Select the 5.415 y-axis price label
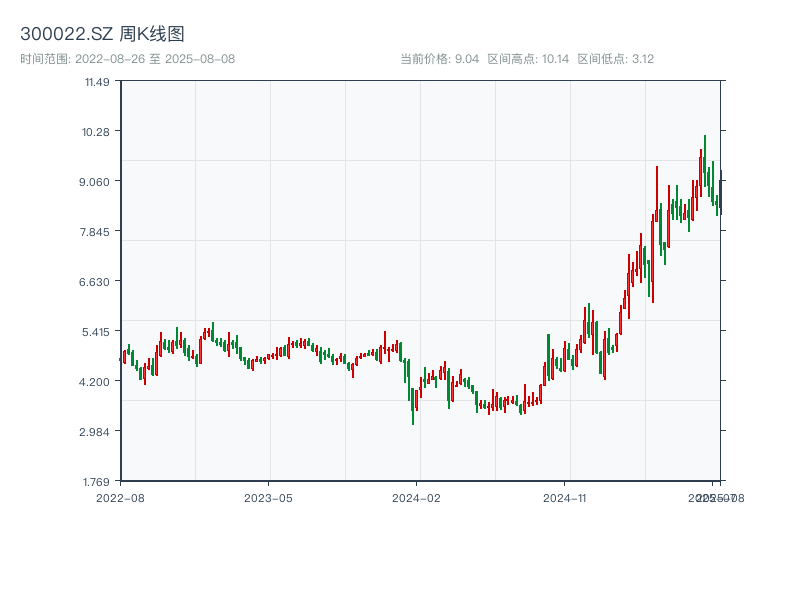 coord(95,332)
